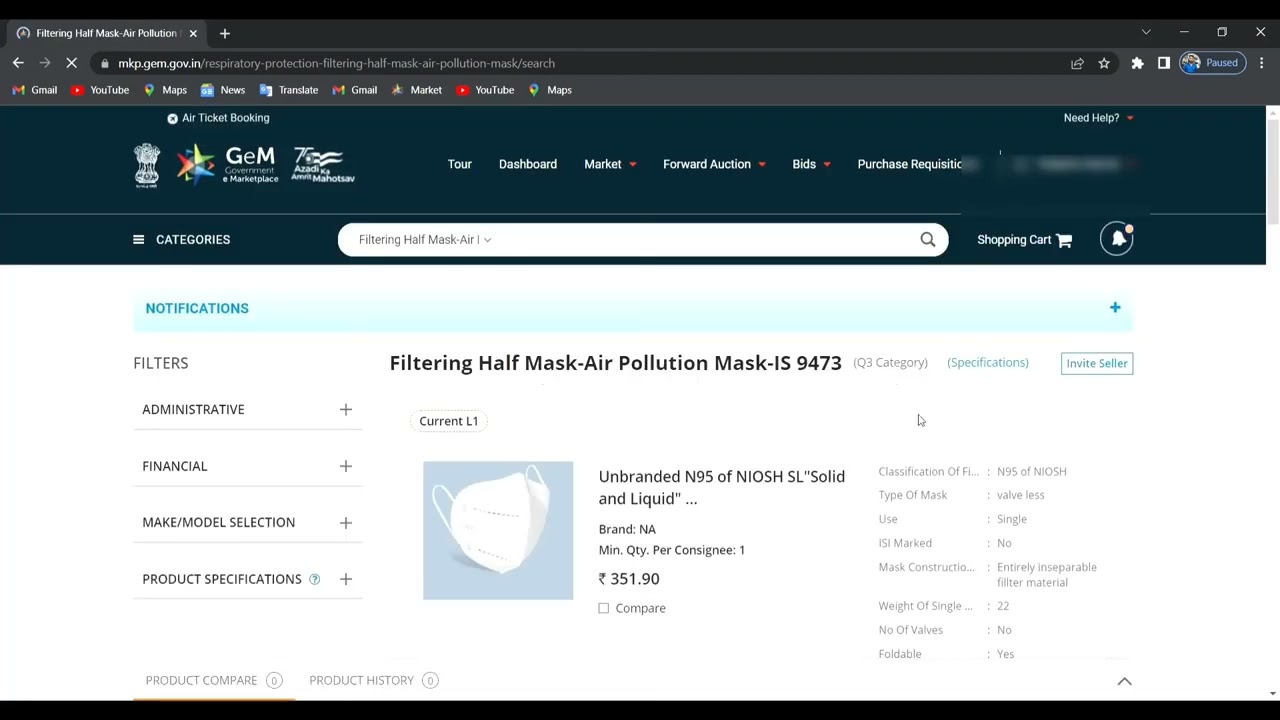Click the GeM logo

[x=228, y=164]
